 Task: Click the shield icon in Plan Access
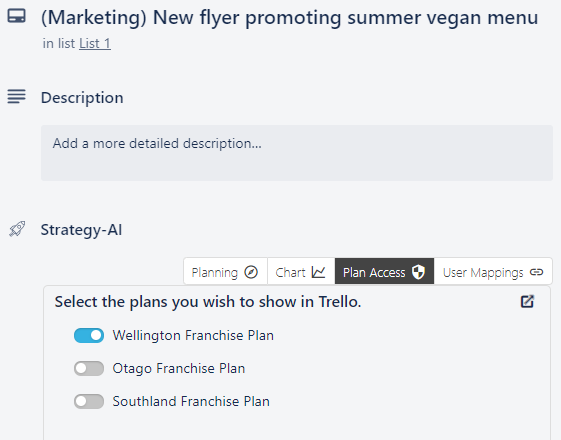(x=418, y=272)
